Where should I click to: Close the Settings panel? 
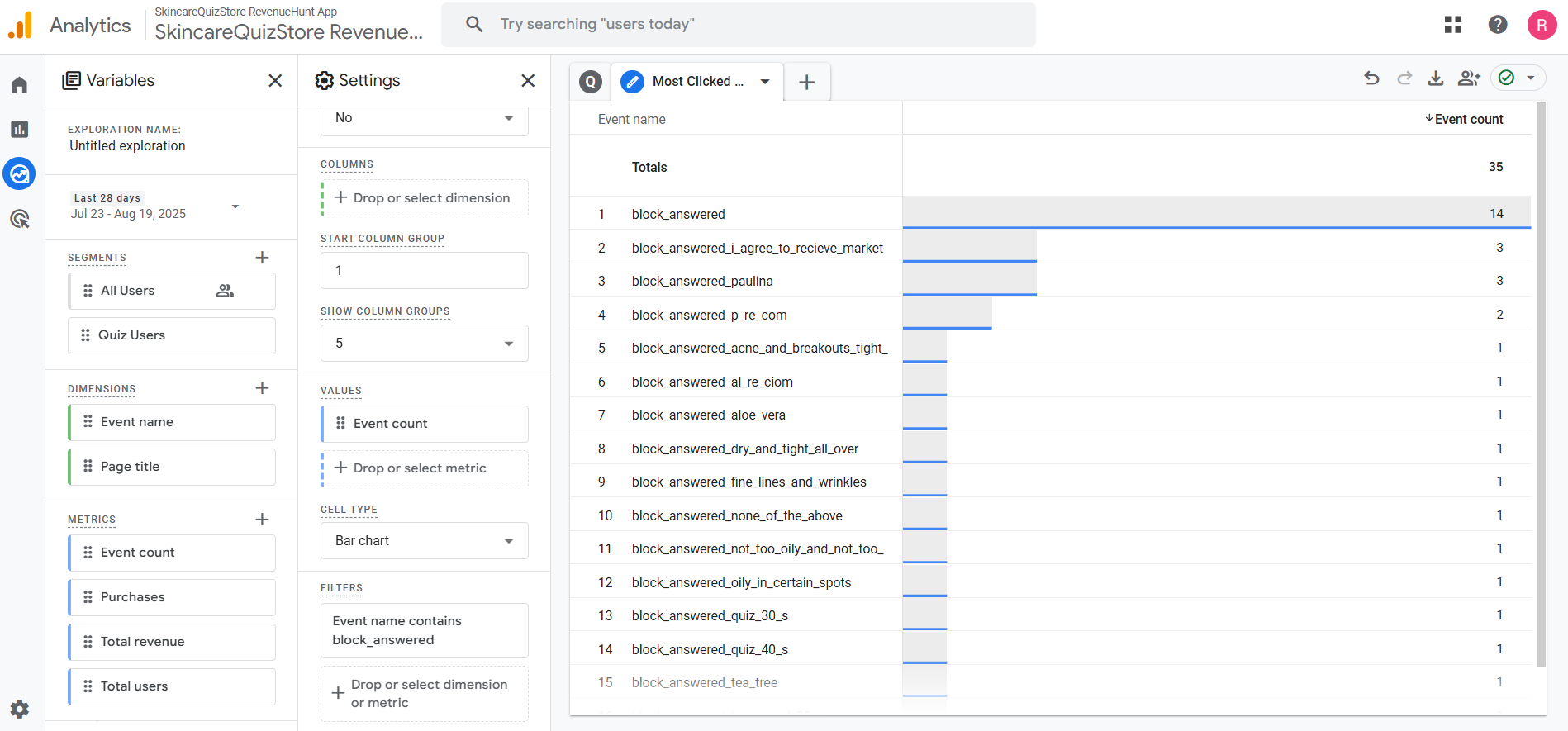coord(528,80)
